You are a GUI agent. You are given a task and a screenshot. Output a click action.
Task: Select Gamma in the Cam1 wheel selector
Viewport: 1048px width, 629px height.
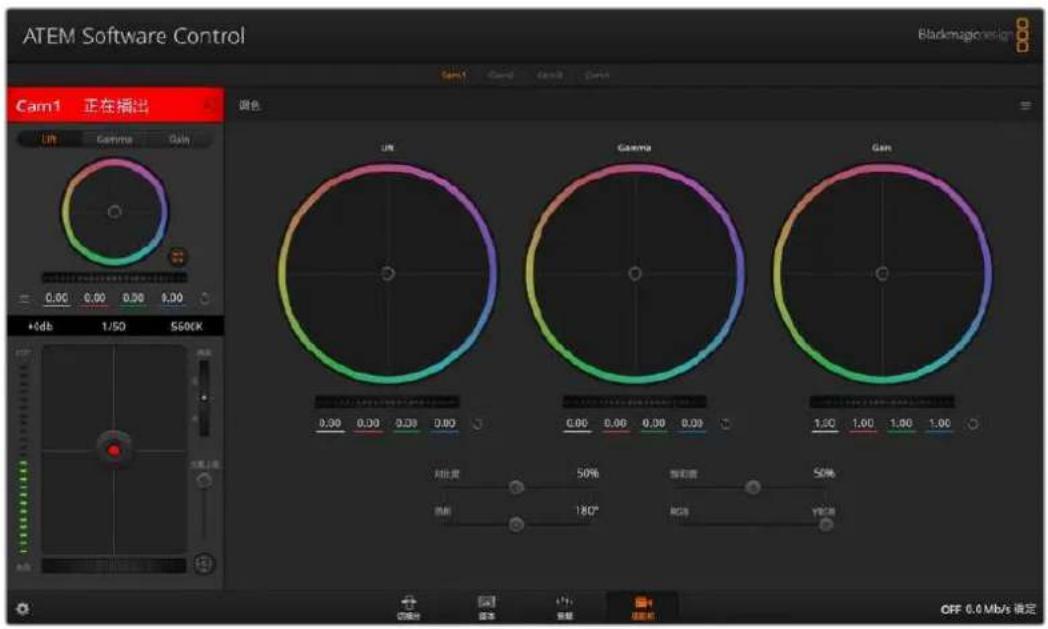[114, 139]
